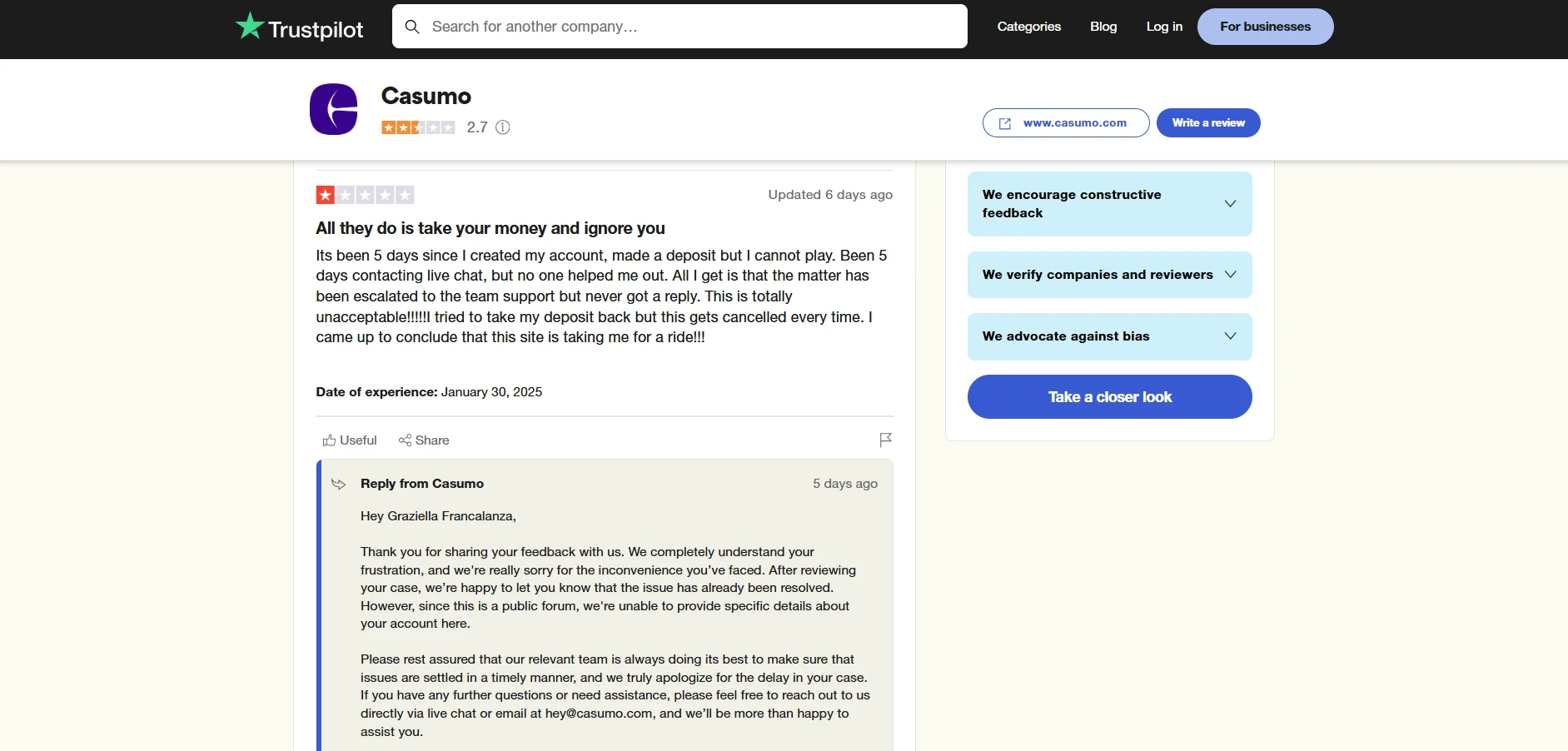1568x751 pixels.
Task: Open the rating info circle icon
Action: (503, 127)
